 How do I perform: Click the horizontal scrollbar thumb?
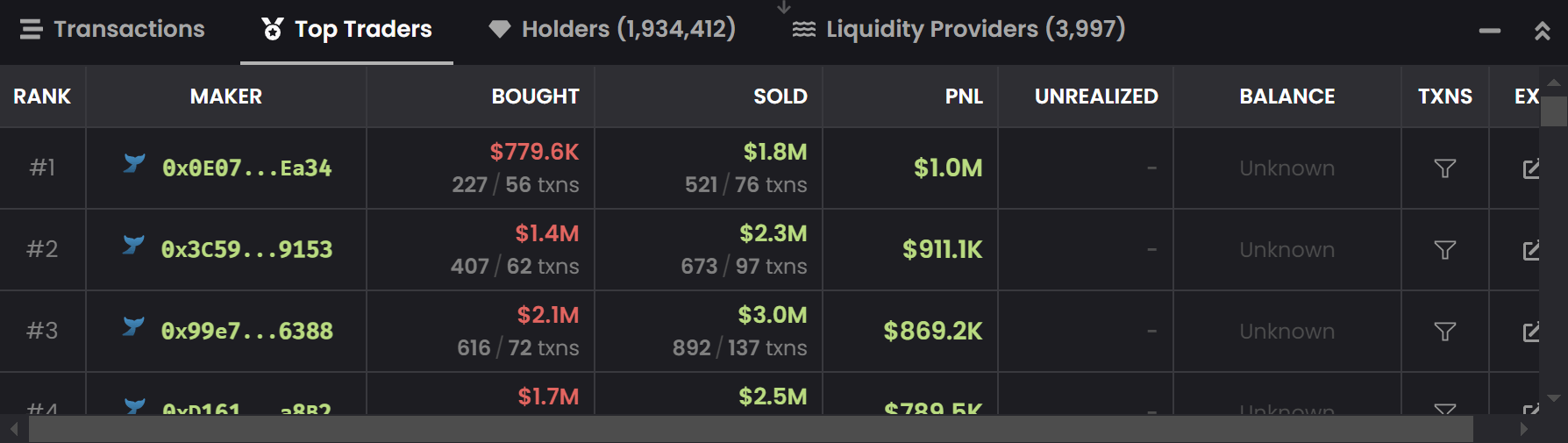click(x=750, y=429)
